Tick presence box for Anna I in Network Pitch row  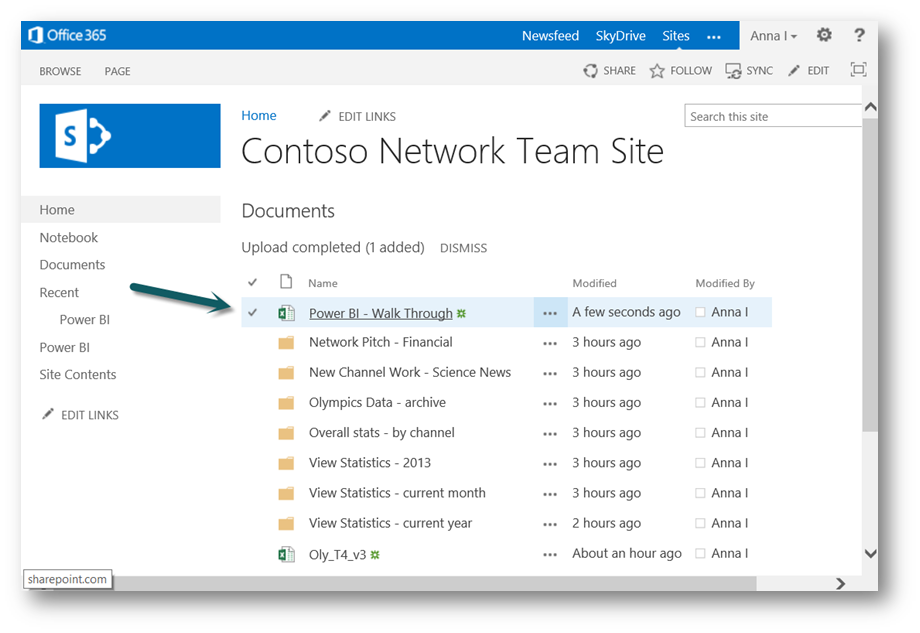click(x=700, y=342)
